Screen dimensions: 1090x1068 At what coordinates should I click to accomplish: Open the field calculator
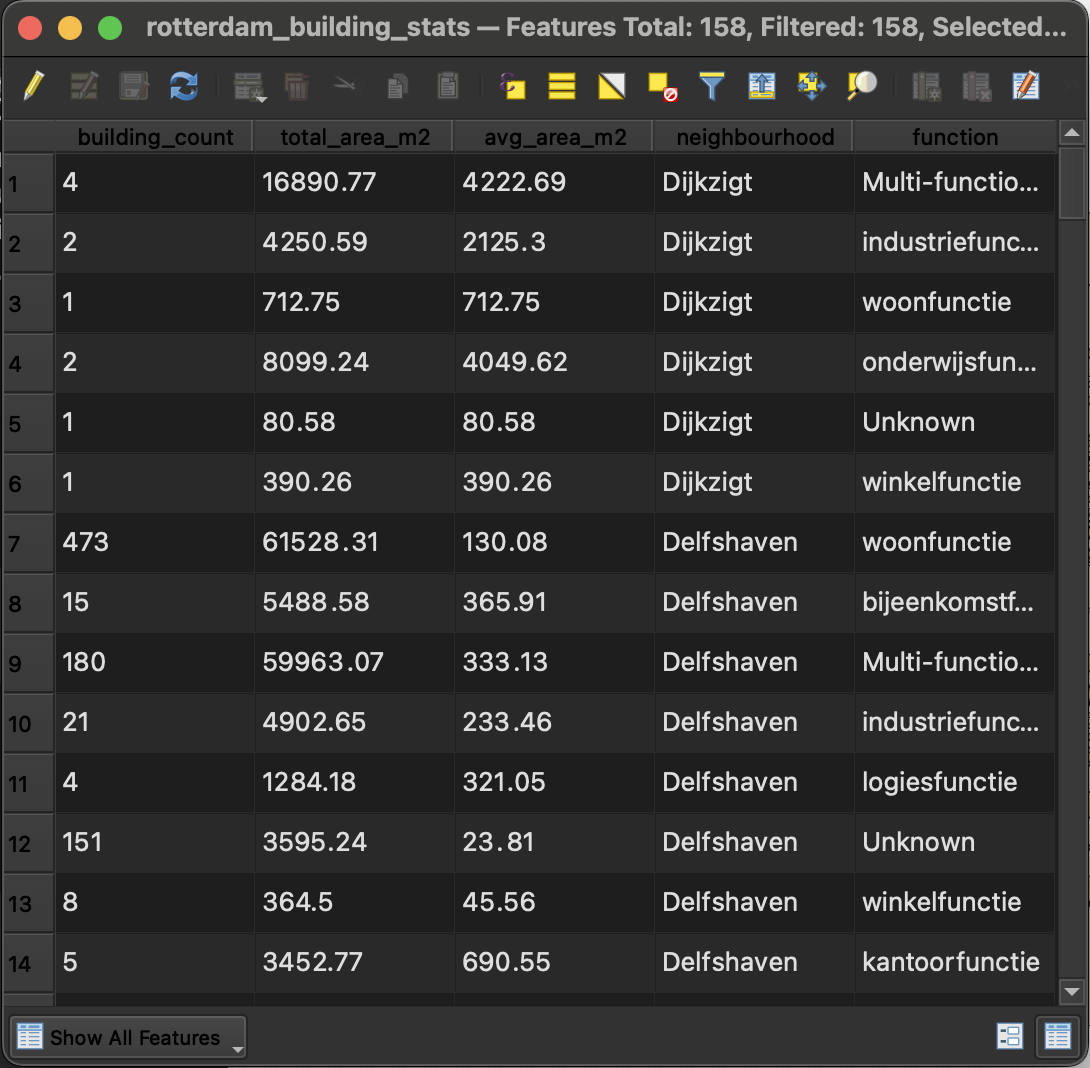(1026, 86)
